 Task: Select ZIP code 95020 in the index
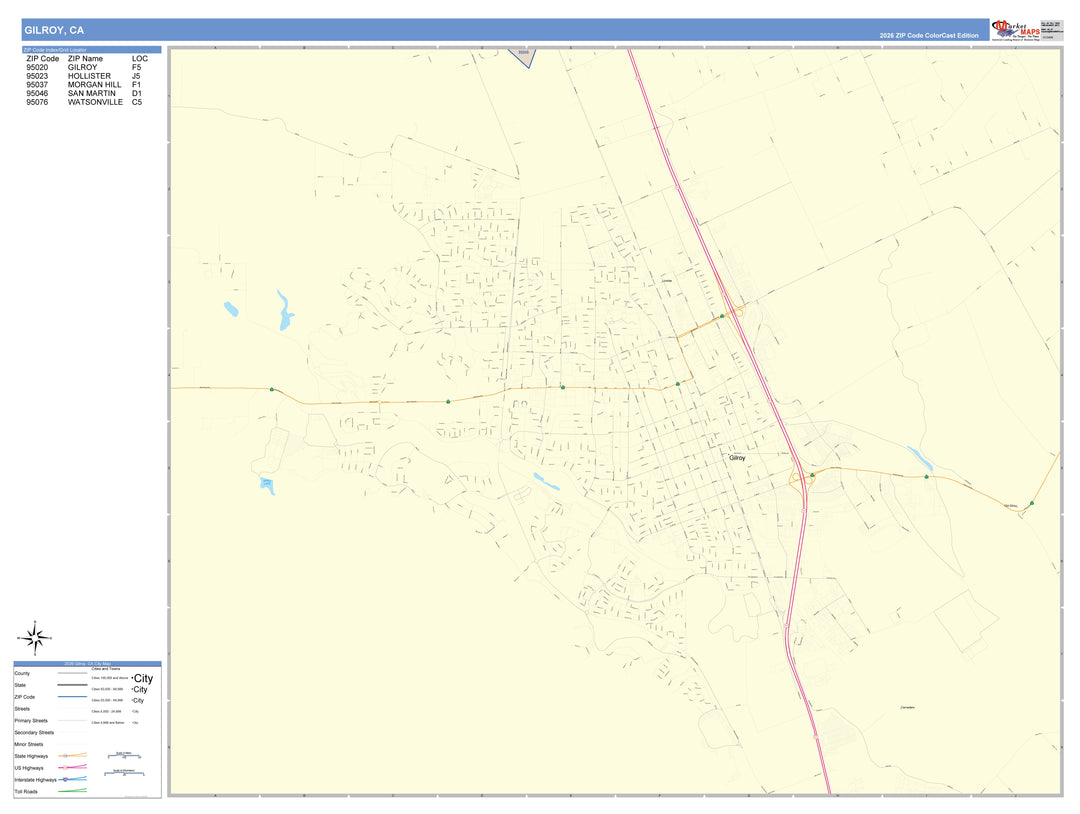click(x=37, y=67)
